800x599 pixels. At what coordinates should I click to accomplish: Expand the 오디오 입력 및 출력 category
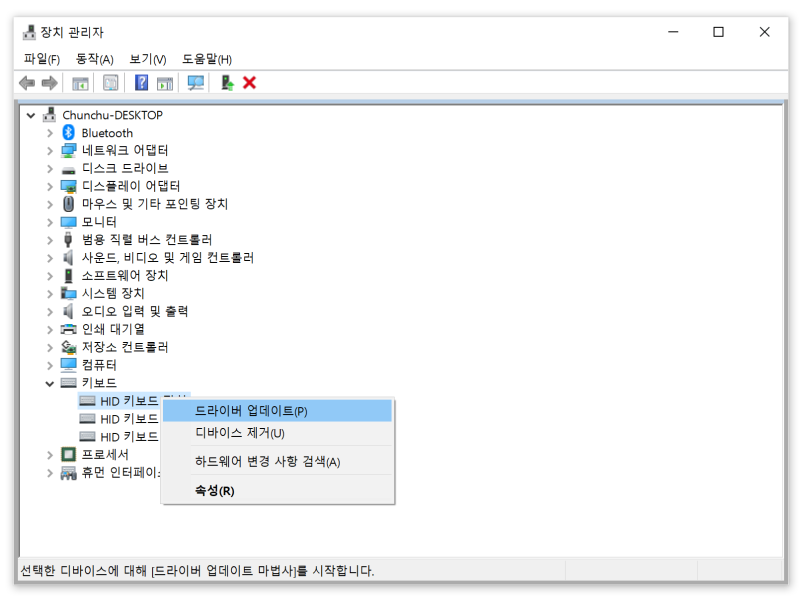pos(49,312)
